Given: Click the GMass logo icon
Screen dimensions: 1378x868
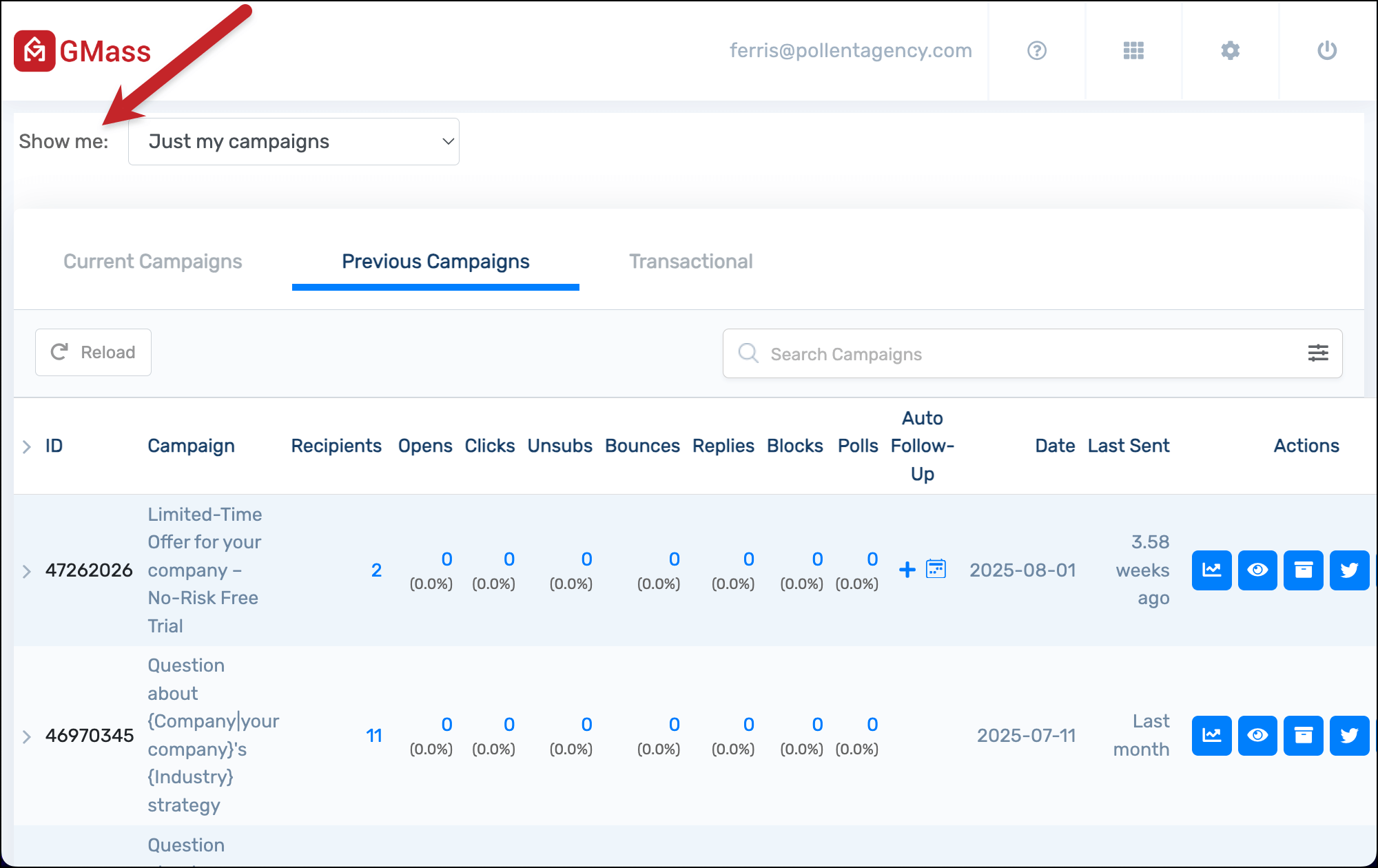Looking at the screenshot, I should pyautogui.click(x=34, y=51).
